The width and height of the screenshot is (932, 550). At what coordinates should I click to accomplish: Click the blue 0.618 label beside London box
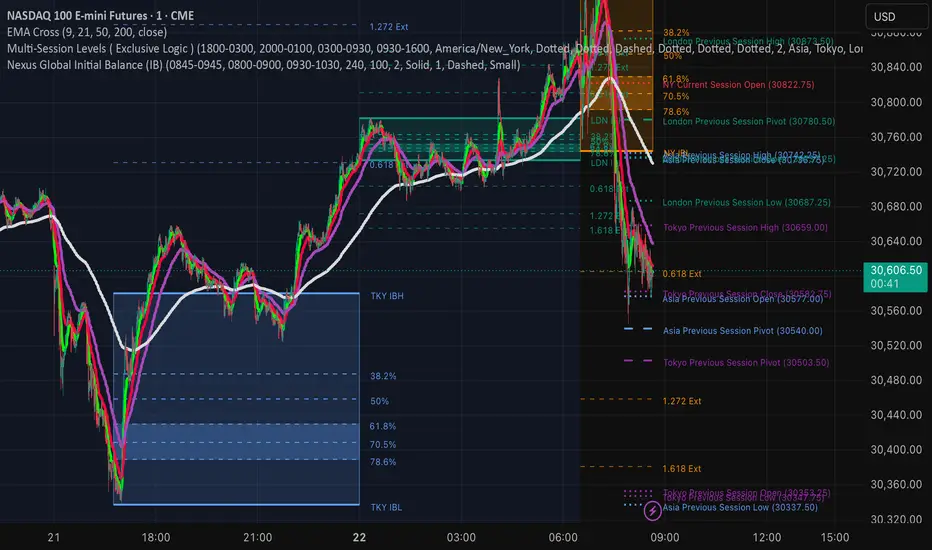click(x=382, y=165)
